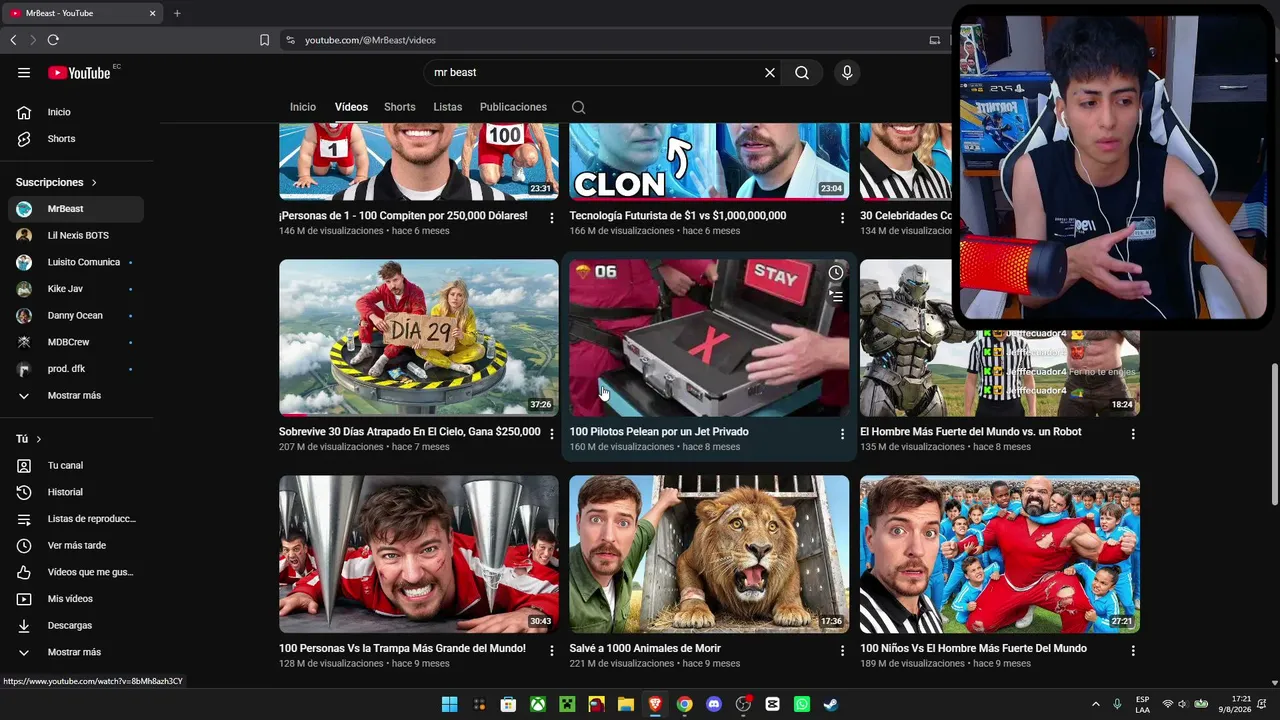Open options for Sobrevive 30 Días video
This screenshot has height=720, width=1280.
[x=552, y=434]
